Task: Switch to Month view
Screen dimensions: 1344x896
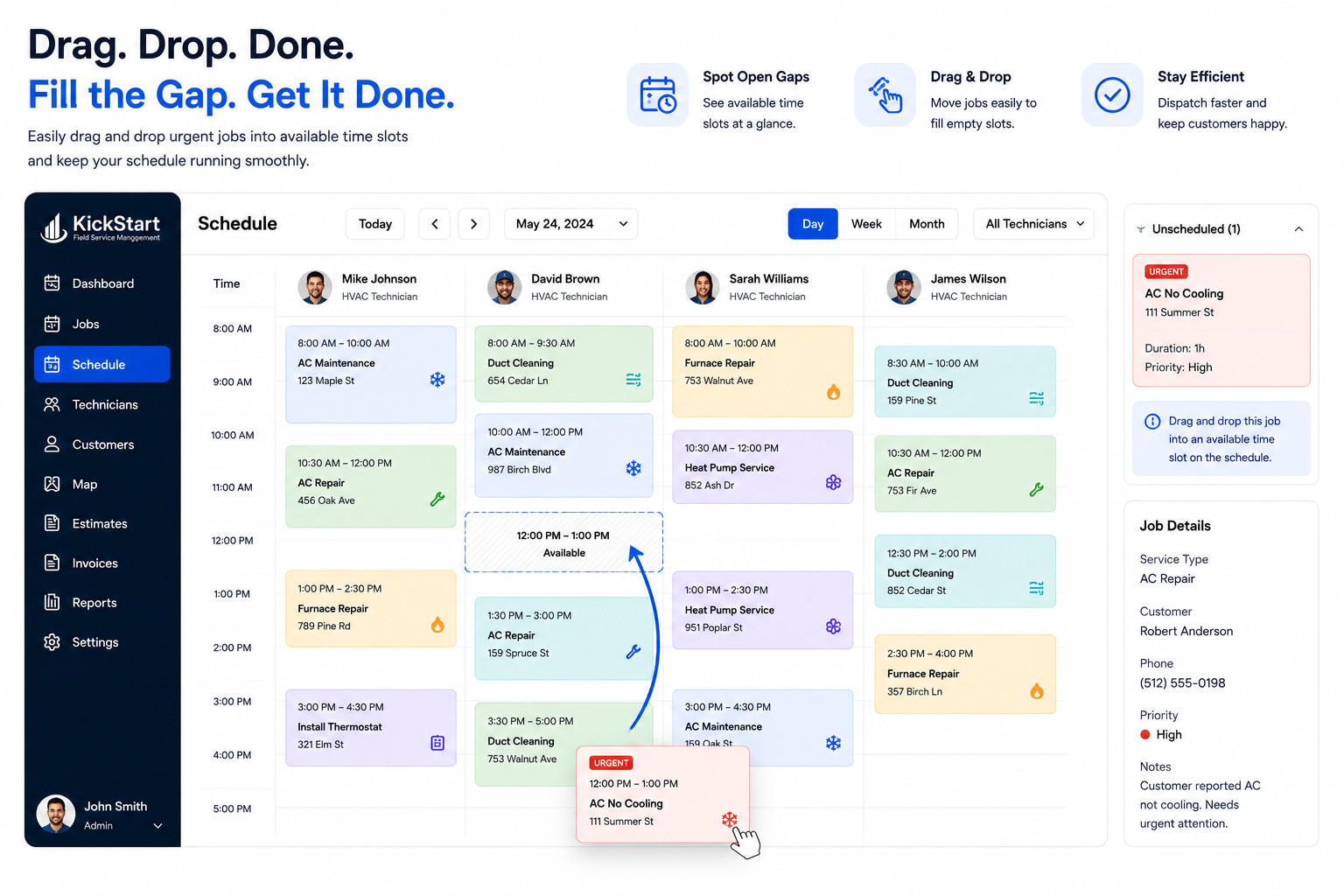Action: (x=927, y=224)
